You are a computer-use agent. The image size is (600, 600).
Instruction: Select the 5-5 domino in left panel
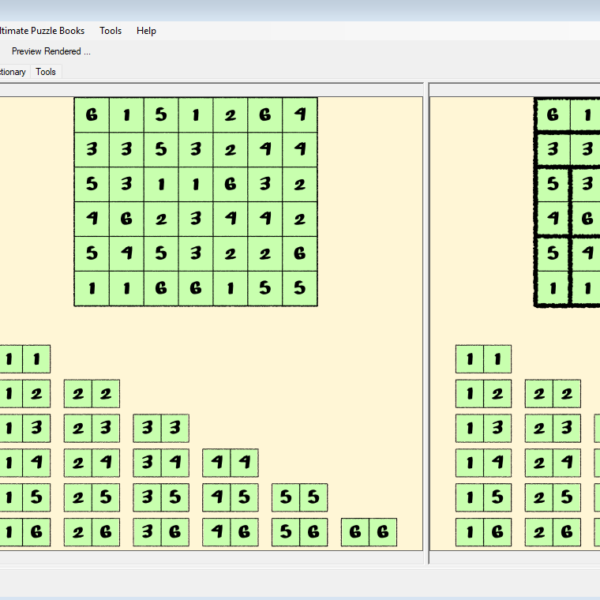tap(300, 498)
